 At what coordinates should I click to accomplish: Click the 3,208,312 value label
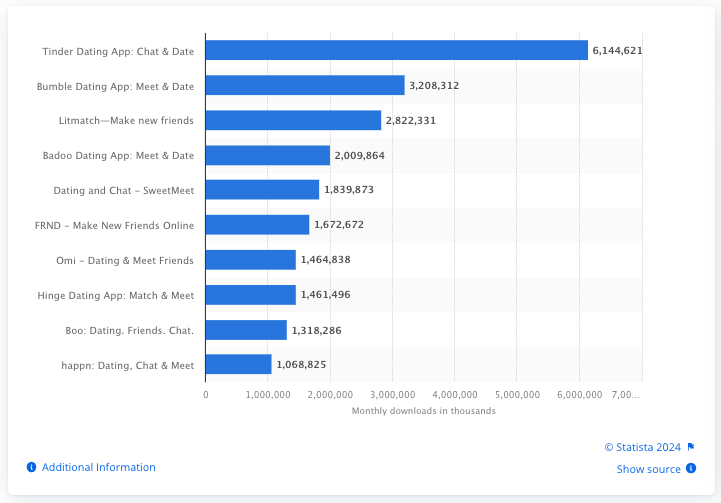point(434,85)
